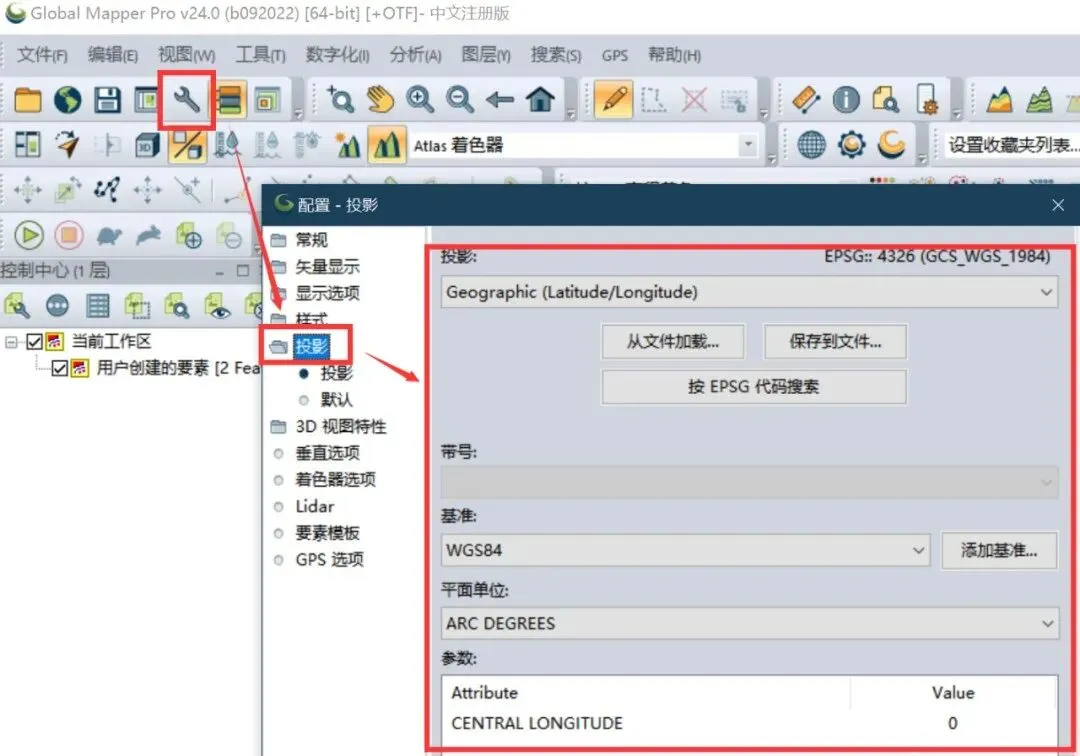Click the 添加基准... button

(x=999, y=550)
